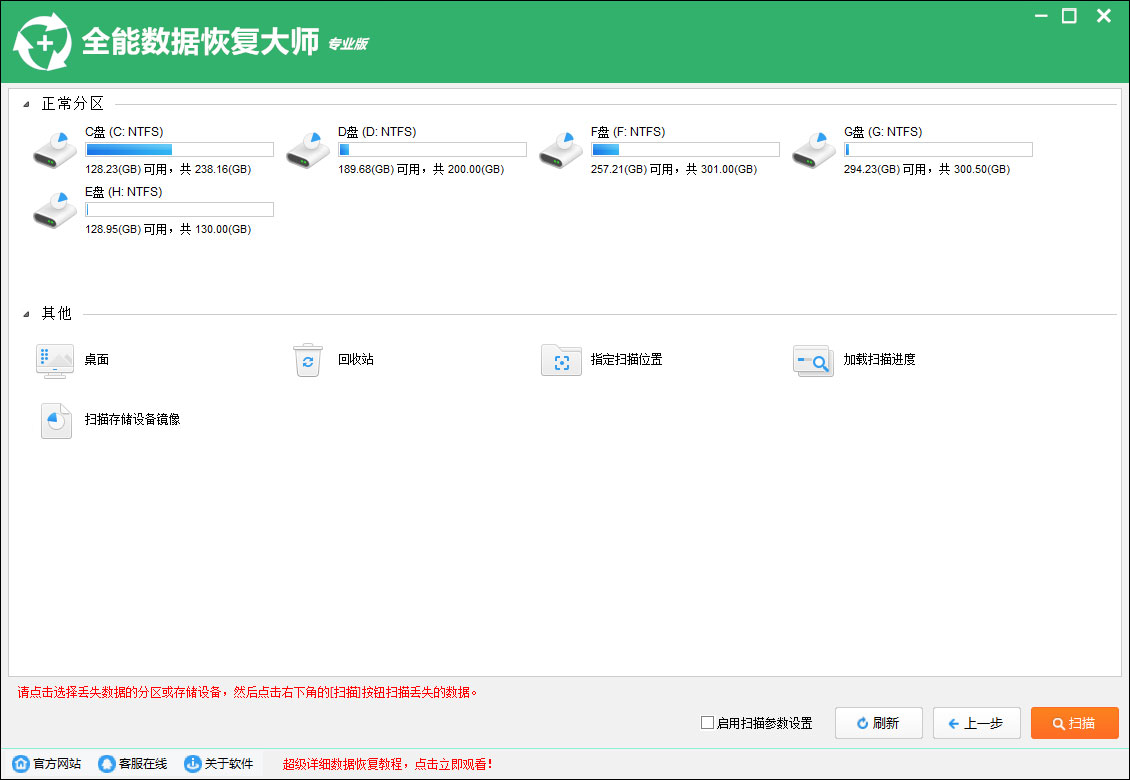Open the 回收站 (Recycle Bin) scan icon
Image resolution: width=1130 pixels, height=780 pixels.
coord(307,361)
